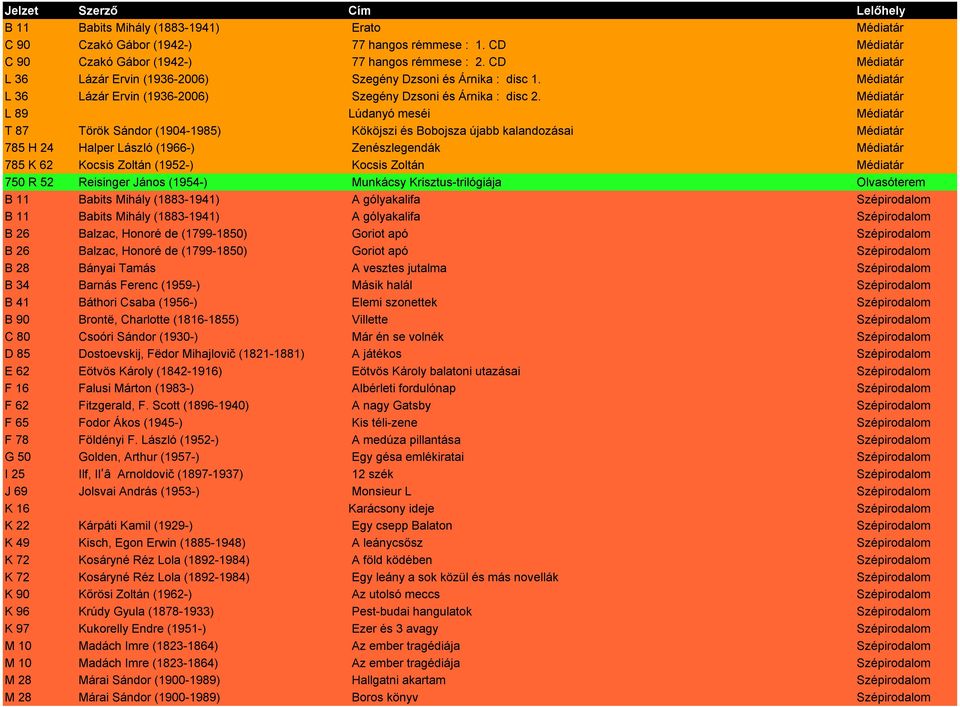Click author Kukorelly Endre (1951-)
The image size is (960, 707).
point(142,627)
